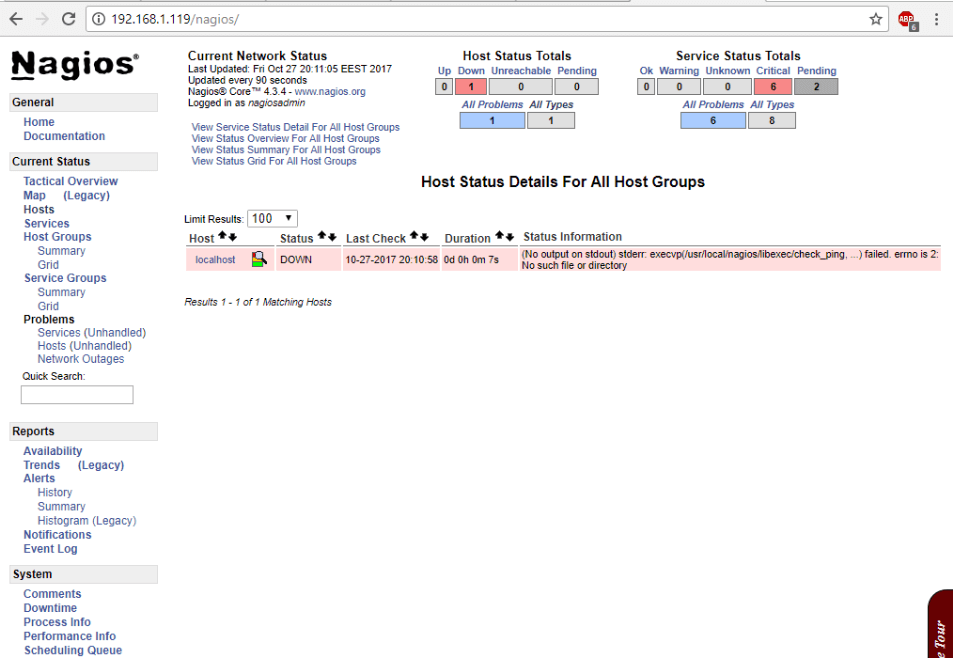
Task: Click the Nagios logo
Action: 75,65
